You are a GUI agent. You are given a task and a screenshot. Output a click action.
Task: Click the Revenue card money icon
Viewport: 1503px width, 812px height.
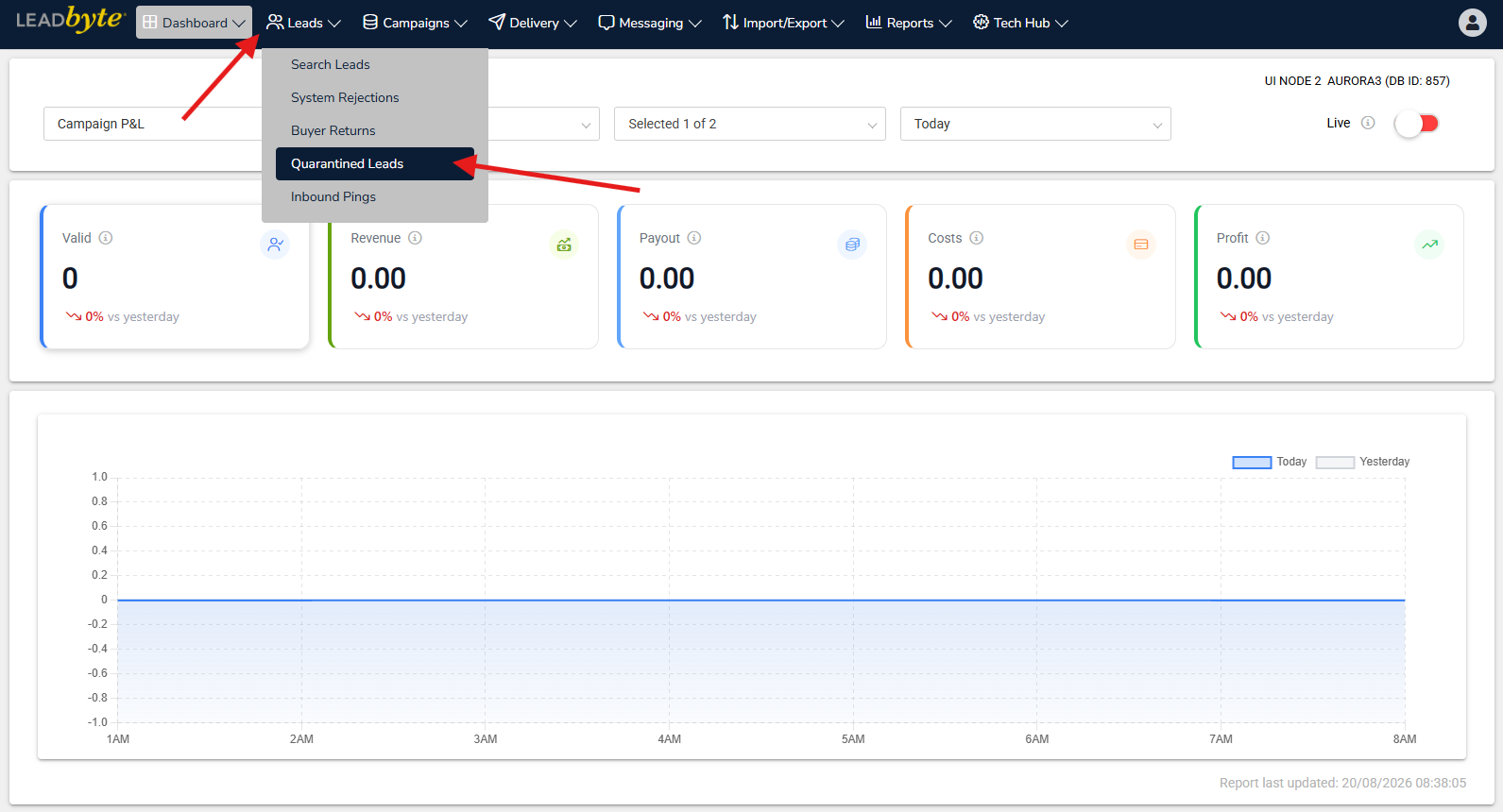[564, 245]
